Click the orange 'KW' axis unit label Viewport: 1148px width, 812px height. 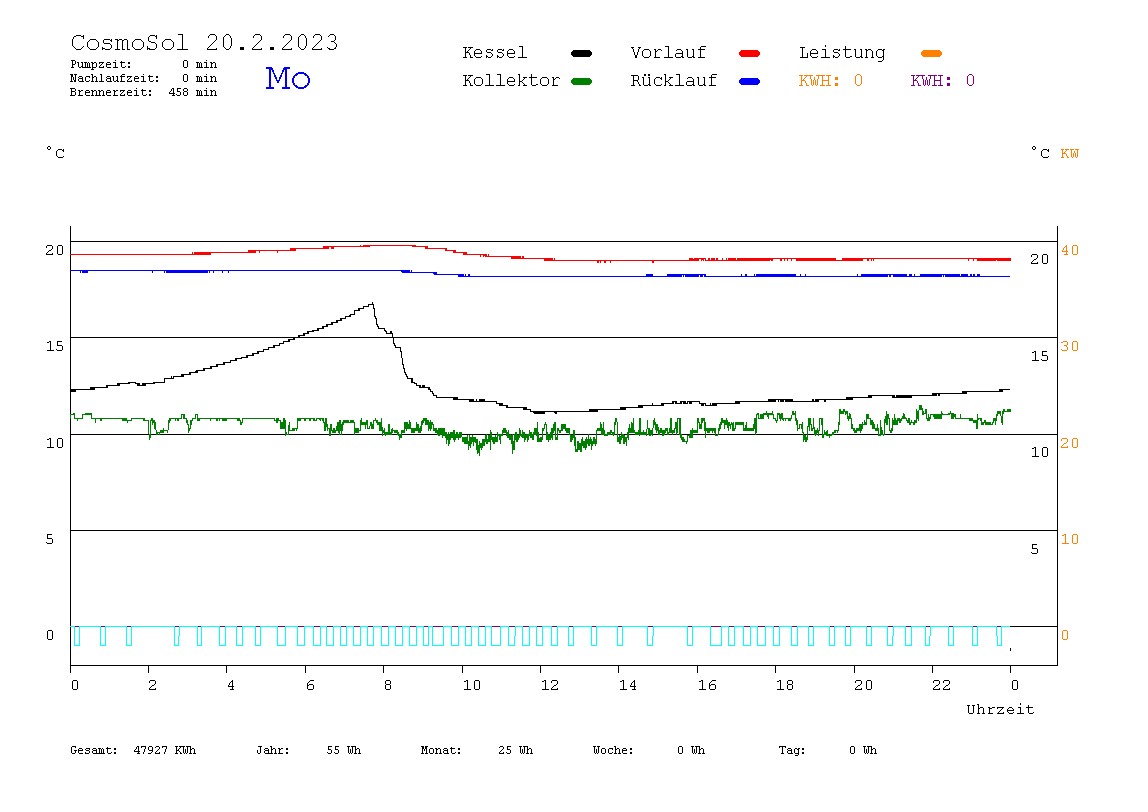[1070, 153]
